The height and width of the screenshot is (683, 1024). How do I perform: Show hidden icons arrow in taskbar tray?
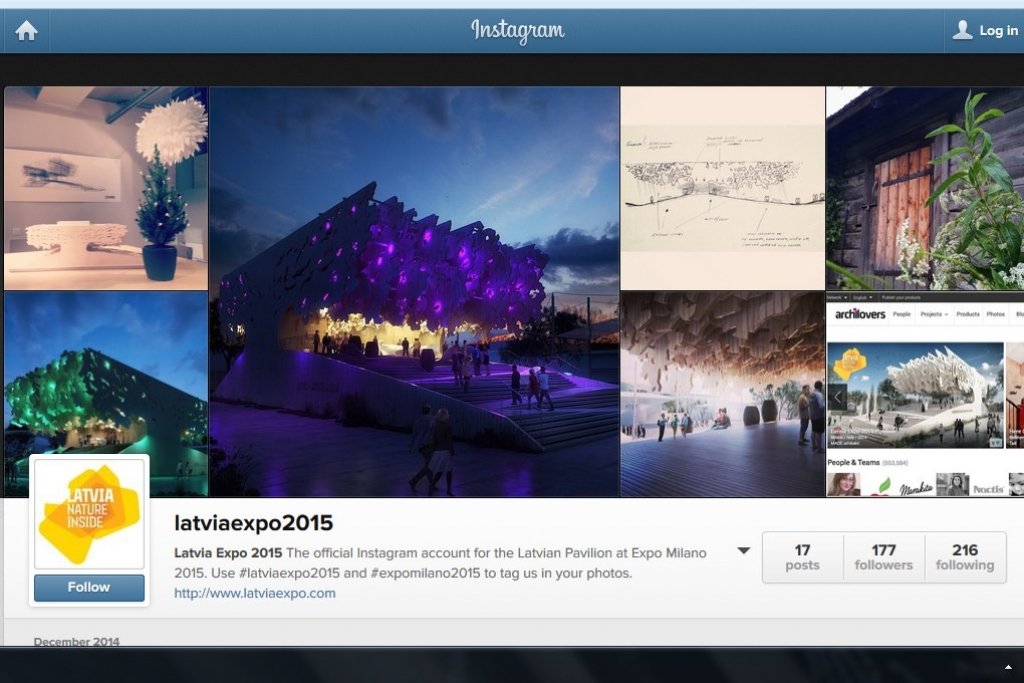click(1008, 667)
